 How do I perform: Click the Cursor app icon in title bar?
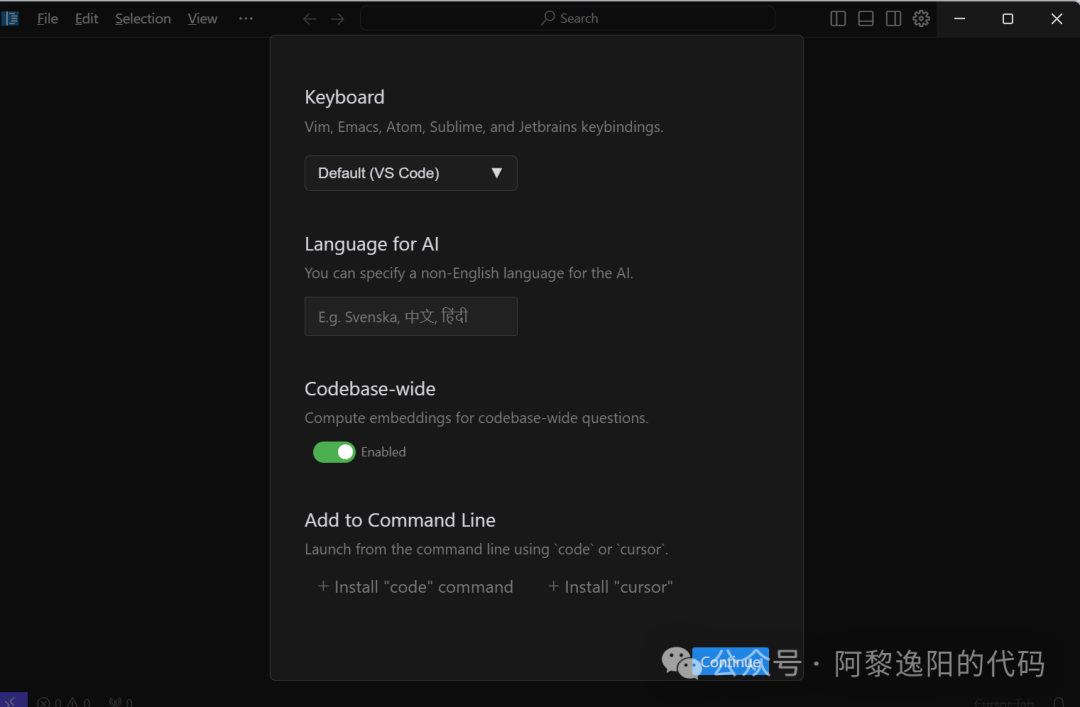point(10,19)
